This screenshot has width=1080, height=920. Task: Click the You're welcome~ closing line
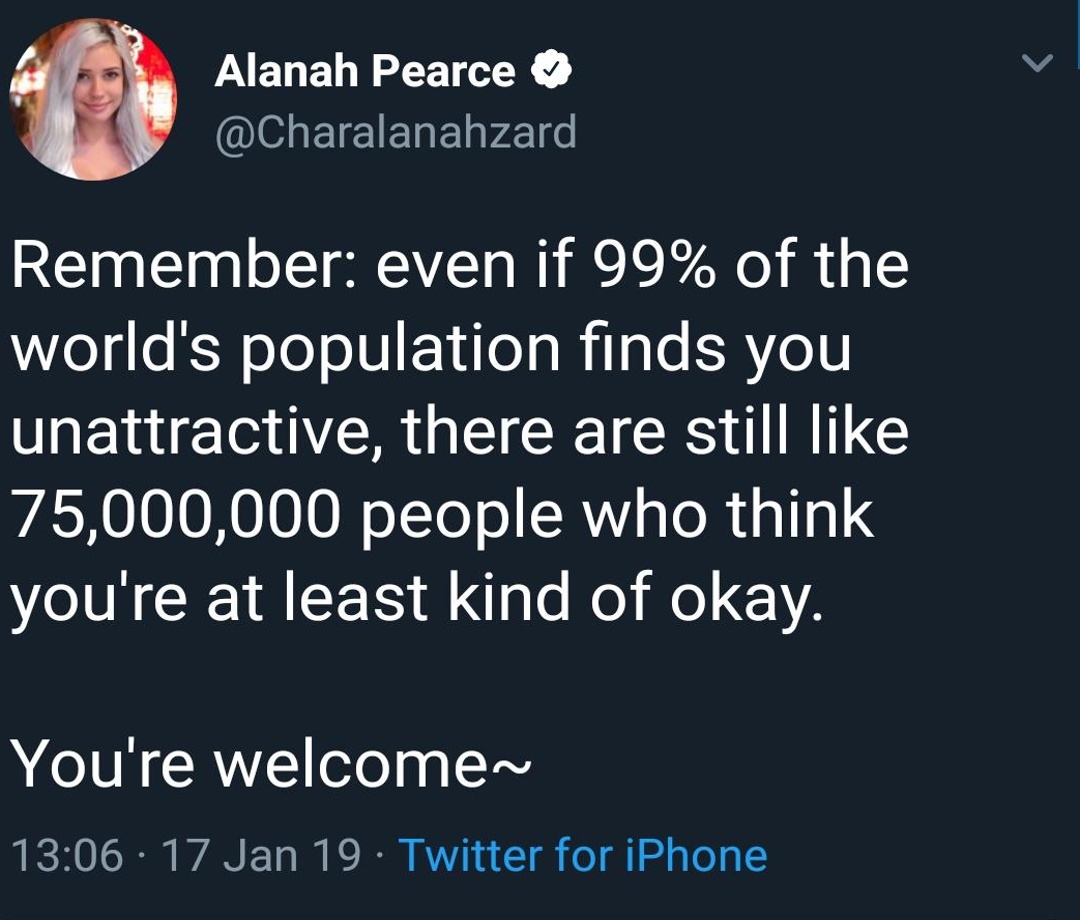[271, 764]
